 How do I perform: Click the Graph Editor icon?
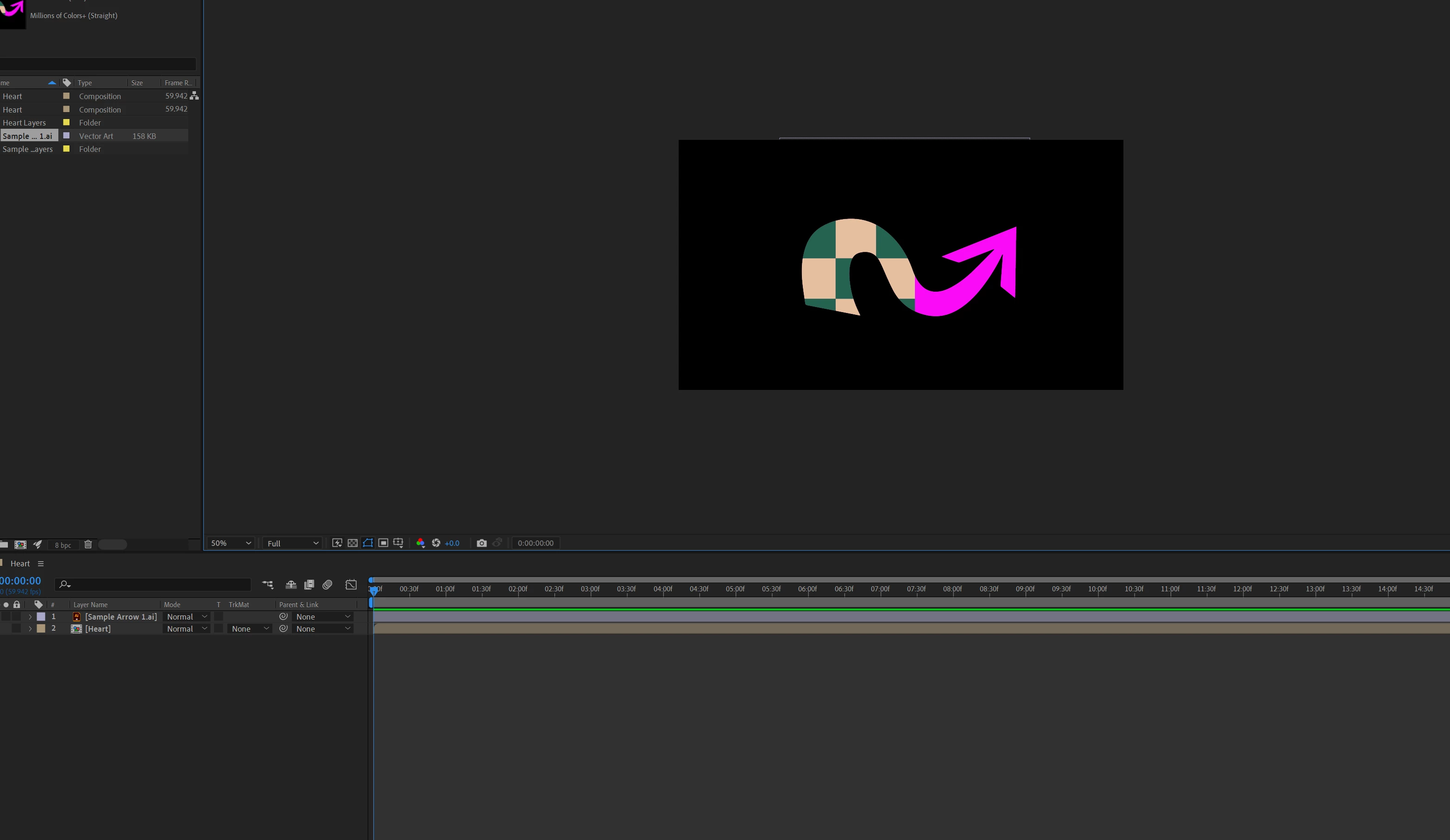pos(351,584)
